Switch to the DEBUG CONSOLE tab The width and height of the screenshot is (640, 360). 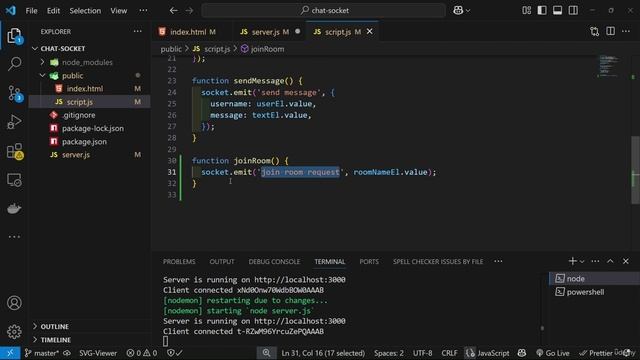tap(274, 262)
